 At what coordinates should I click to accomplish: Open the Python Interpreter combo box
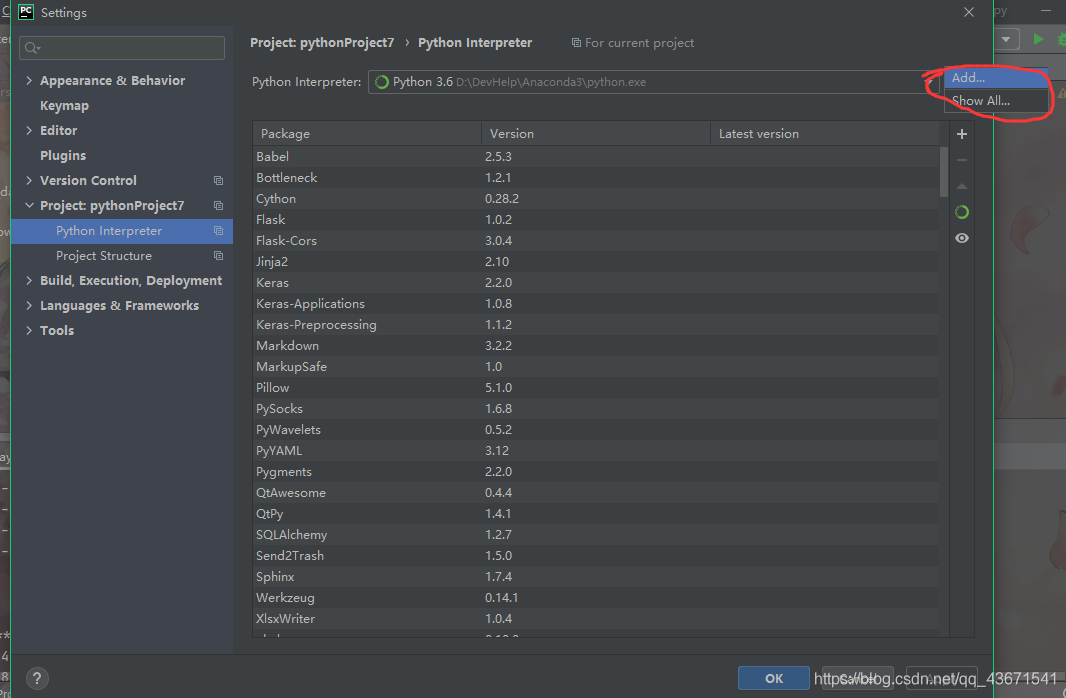pyautogui.click(x=653, y=82)
